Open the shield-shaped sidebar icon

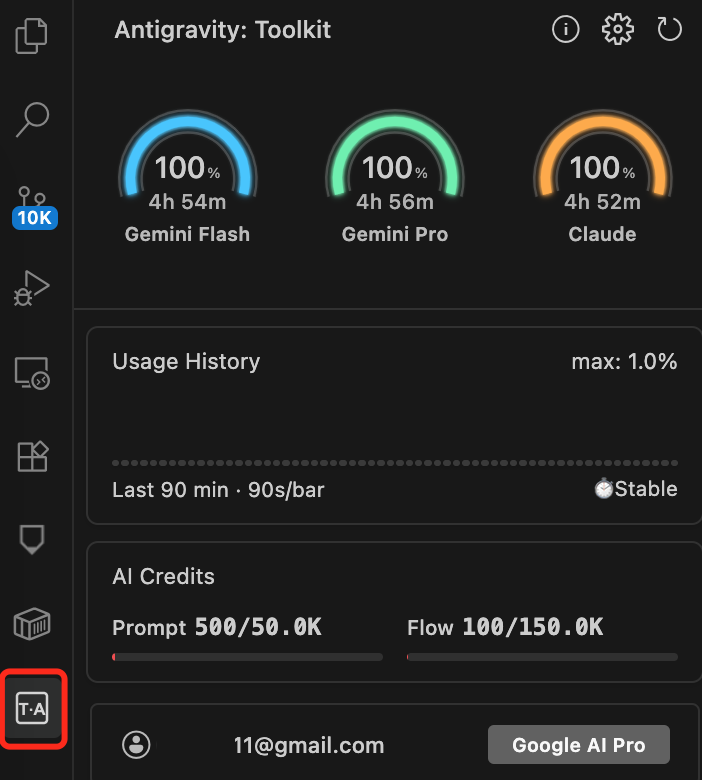click(x=32, y=540)
